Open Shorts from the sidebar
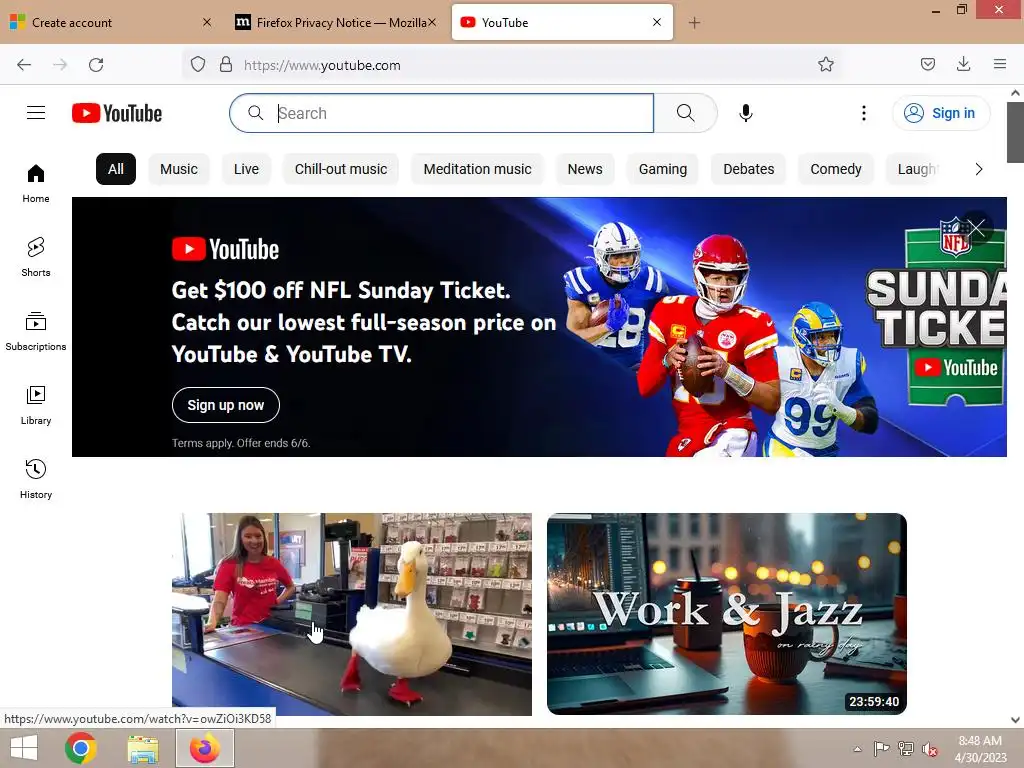Screen dimensions: 1024x768 [36, 257]
